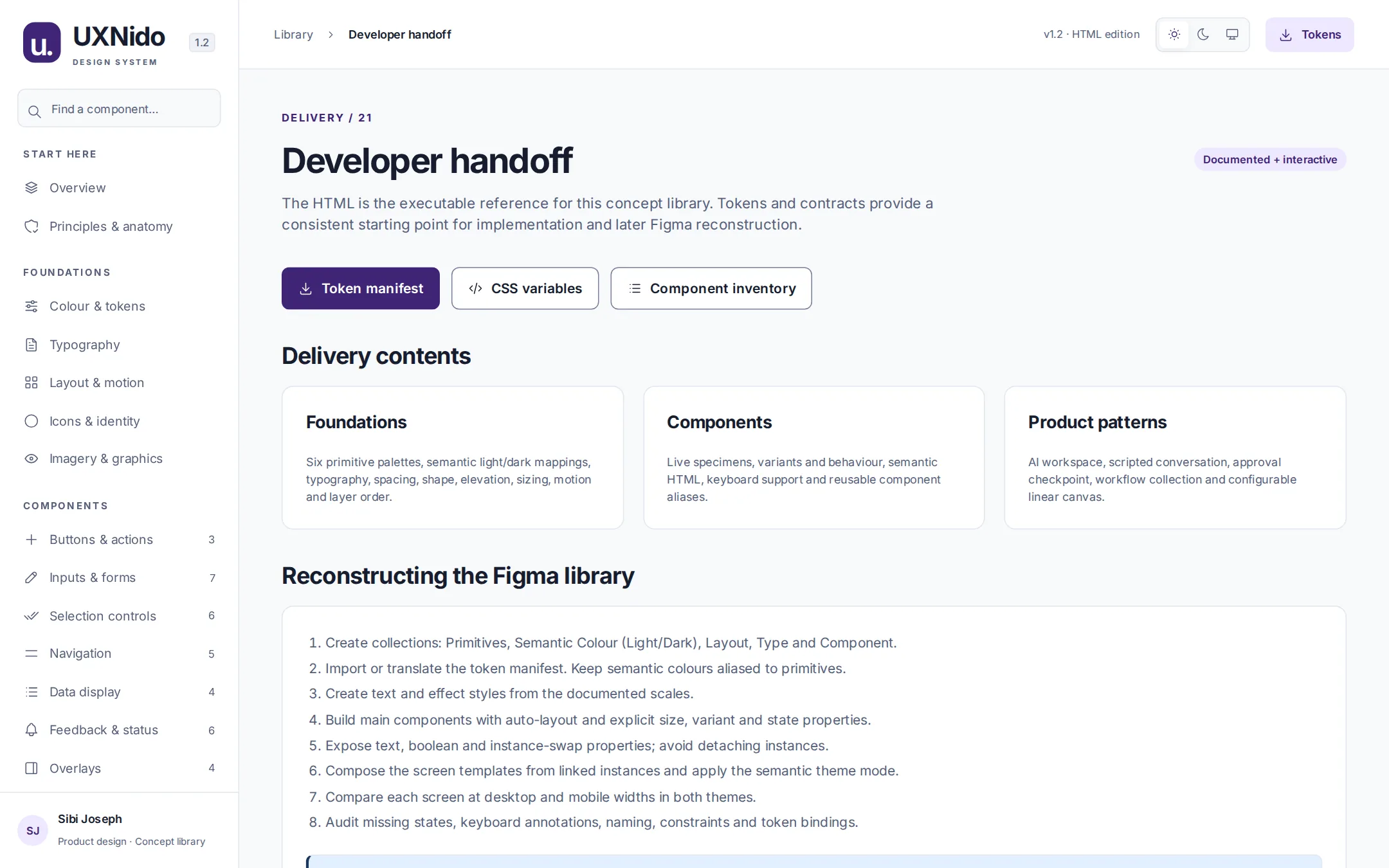
Task: Click the Reconstructing the Figma library heading
Action: point(458,575)
